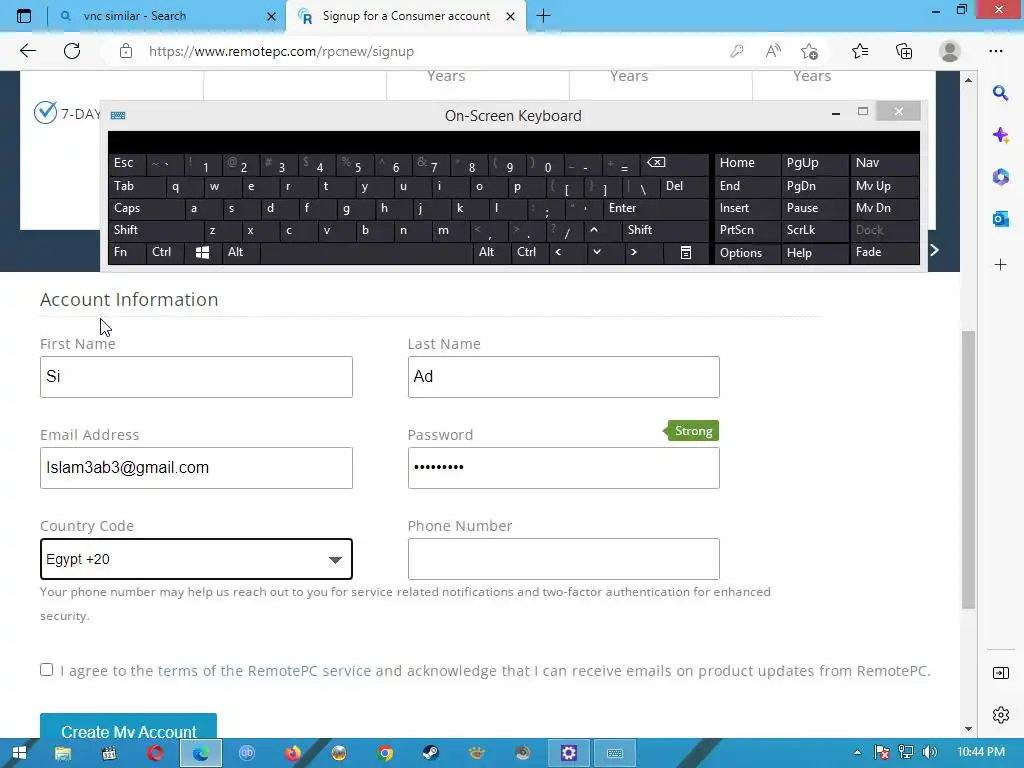Click into the Email Address field
This screenshot has height=768, width=1024.
coord(196,468)
